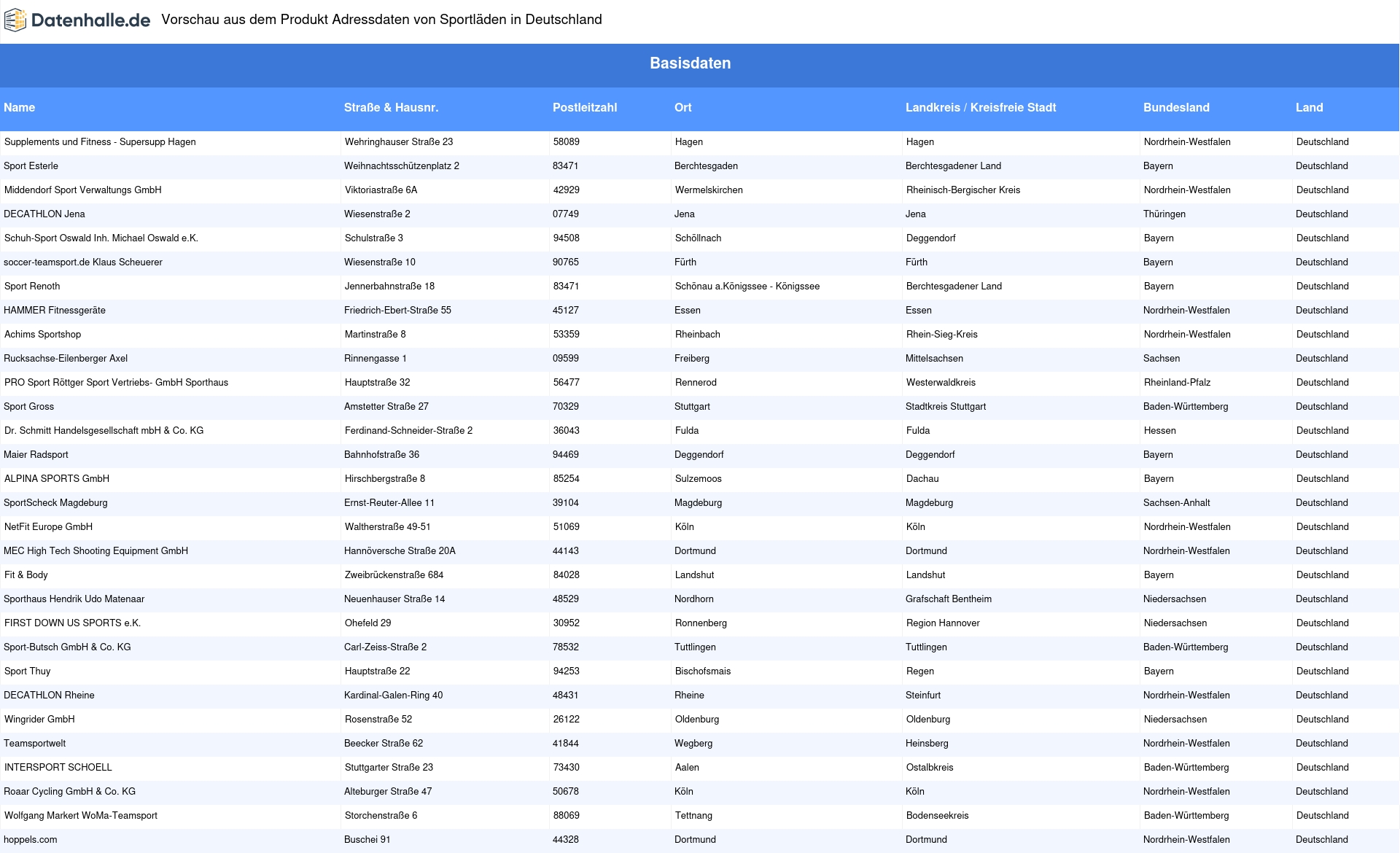The image size is (1400, 853).
Task: Click Rucksachse-Eilenberger Axel
Action: [66, 359]
